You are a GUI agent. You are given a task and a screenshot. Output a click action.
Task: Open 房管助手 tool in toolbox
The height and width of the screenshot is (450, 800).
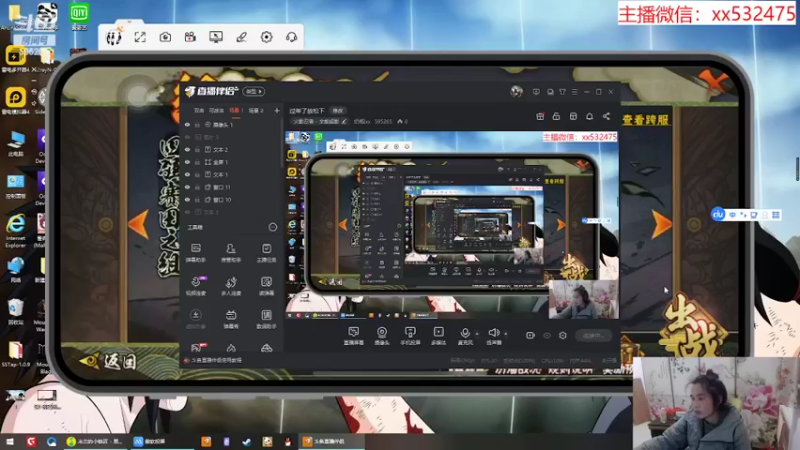click(231, 253)
